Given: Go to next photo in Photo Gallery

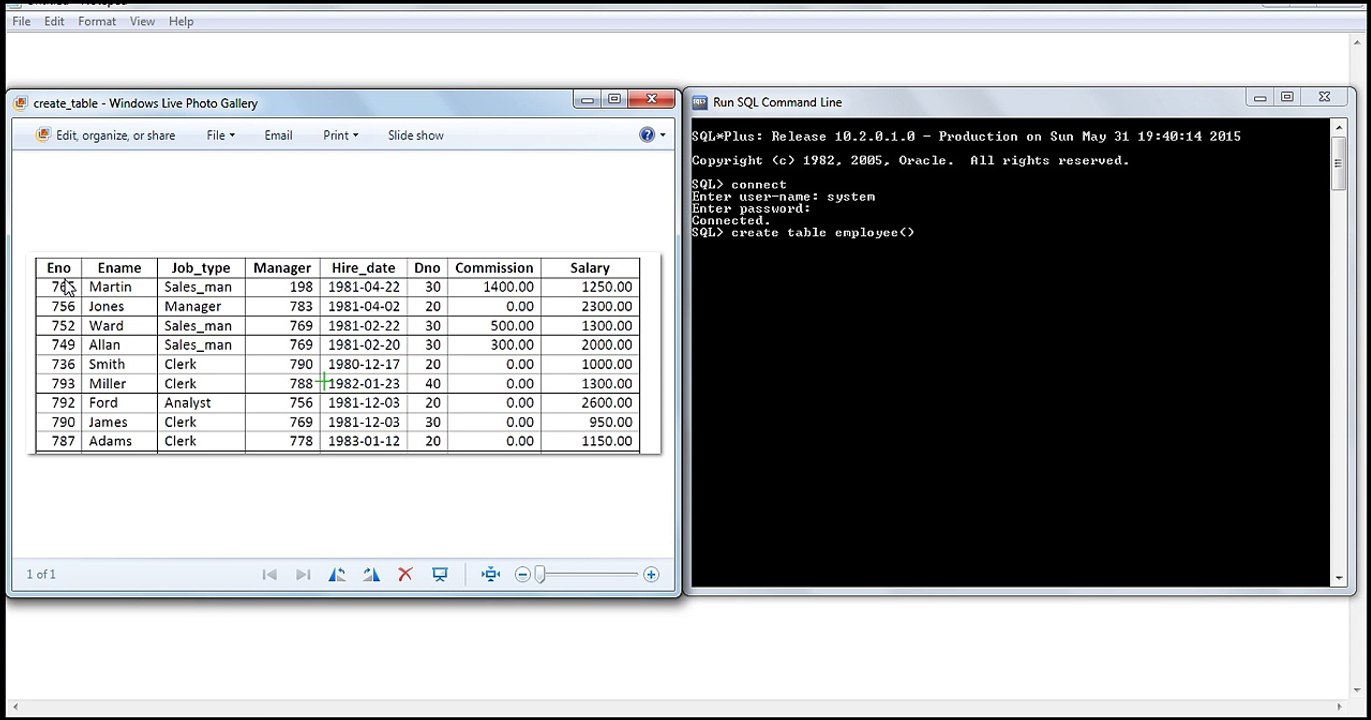Looking at the screenshot, I should (303, 574).
